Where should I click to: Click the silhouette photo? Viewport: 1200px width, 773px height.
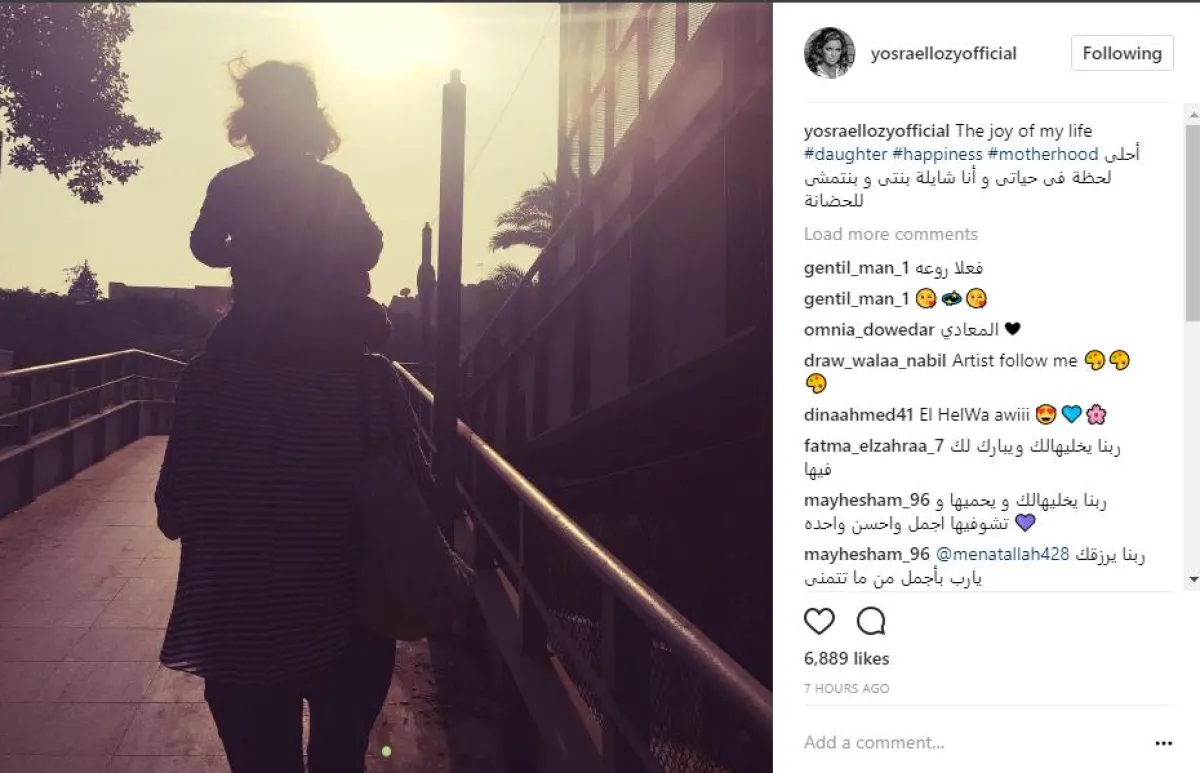(386, 388)
